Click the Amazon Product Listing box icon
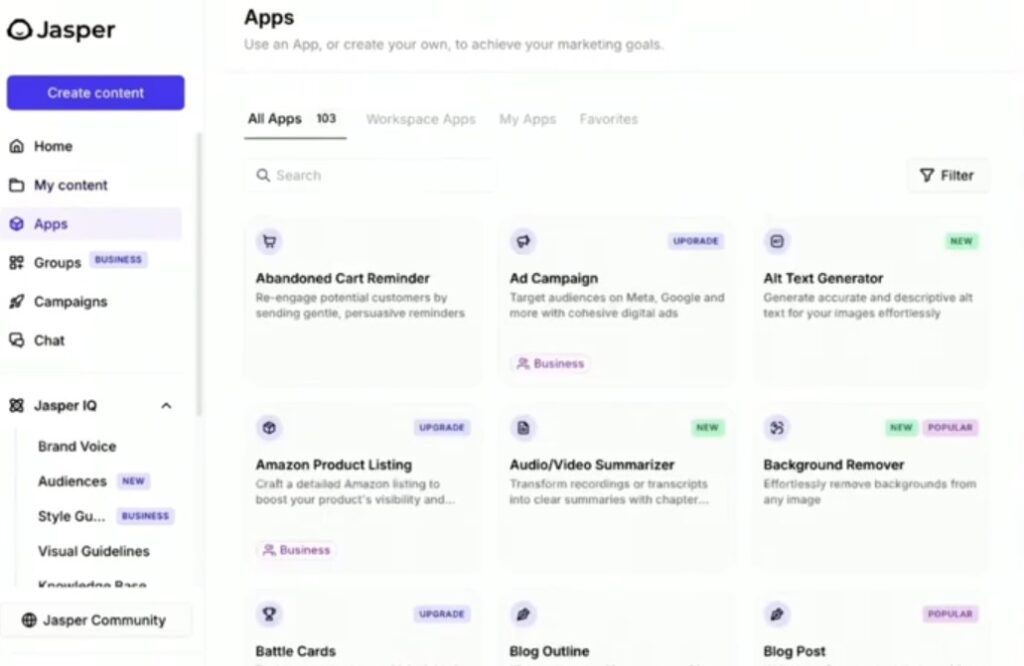Image resolution: width=1024 pixels, height=666 pixels. (269, 428)
